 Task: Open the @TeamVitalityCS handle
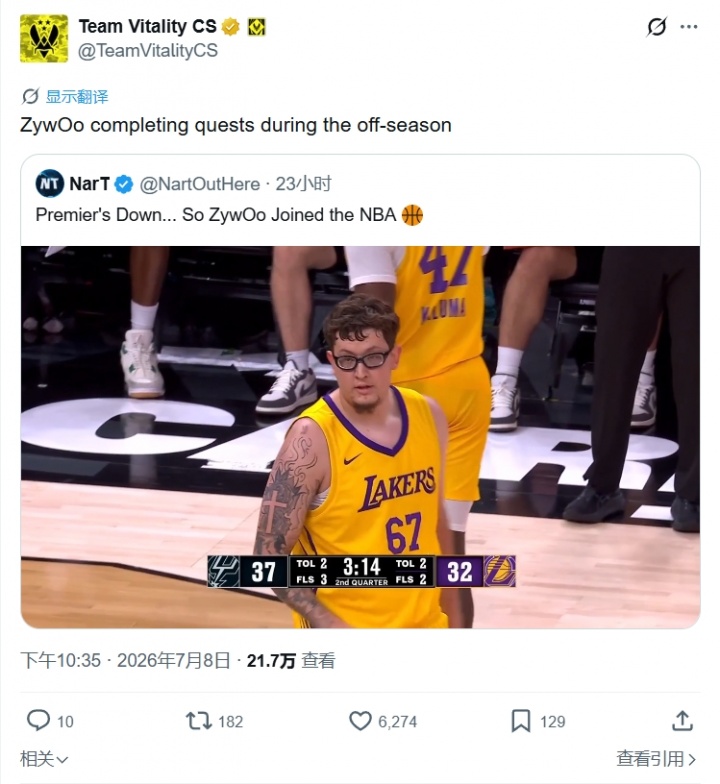tap(148, 50)
